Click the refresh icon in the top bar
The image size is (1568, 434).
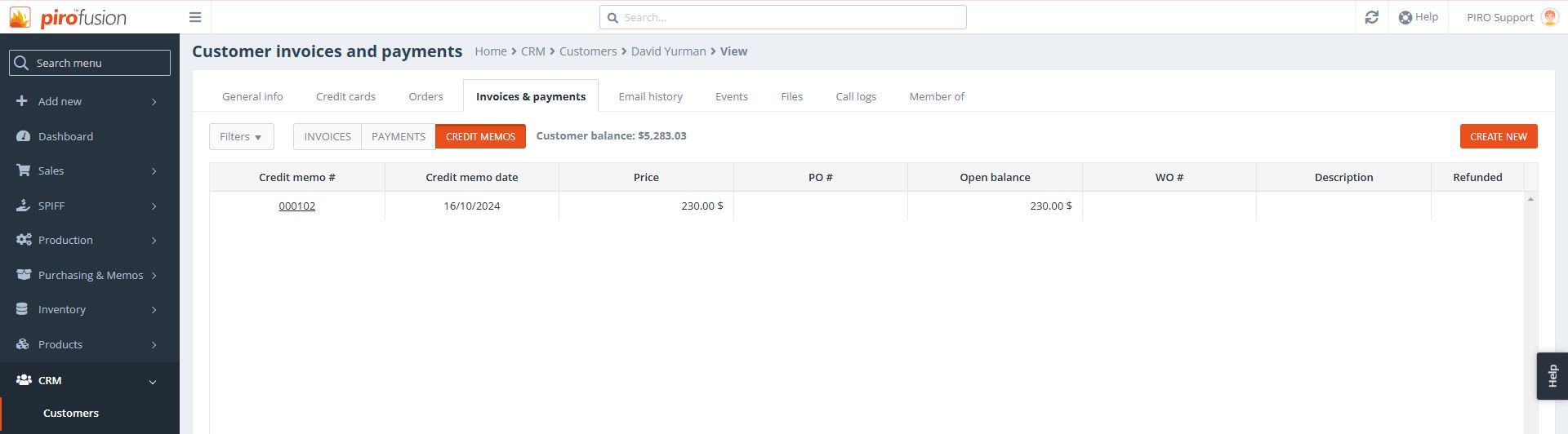coord(1371,17)
